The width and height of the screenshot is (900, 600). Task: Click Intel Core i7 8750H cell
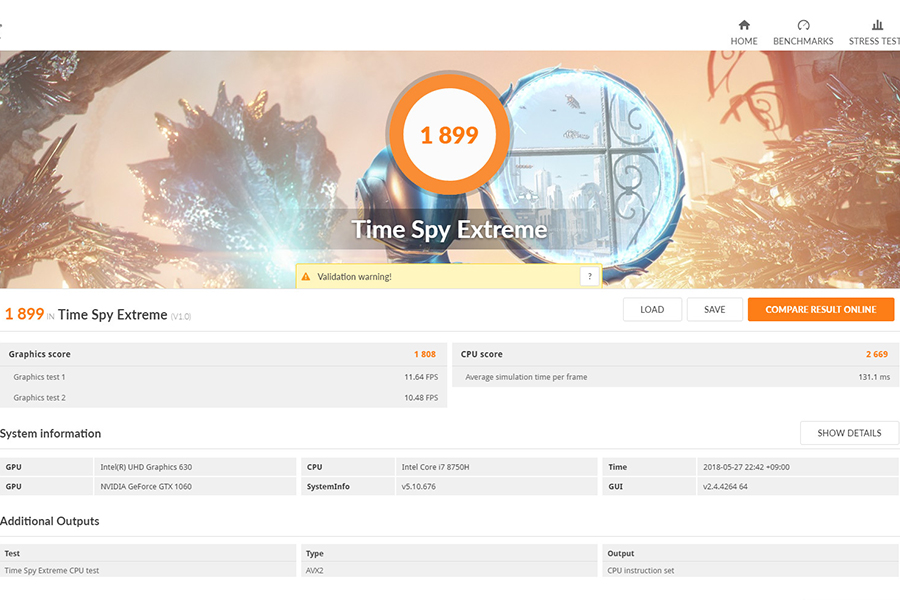tap(496, 467)
